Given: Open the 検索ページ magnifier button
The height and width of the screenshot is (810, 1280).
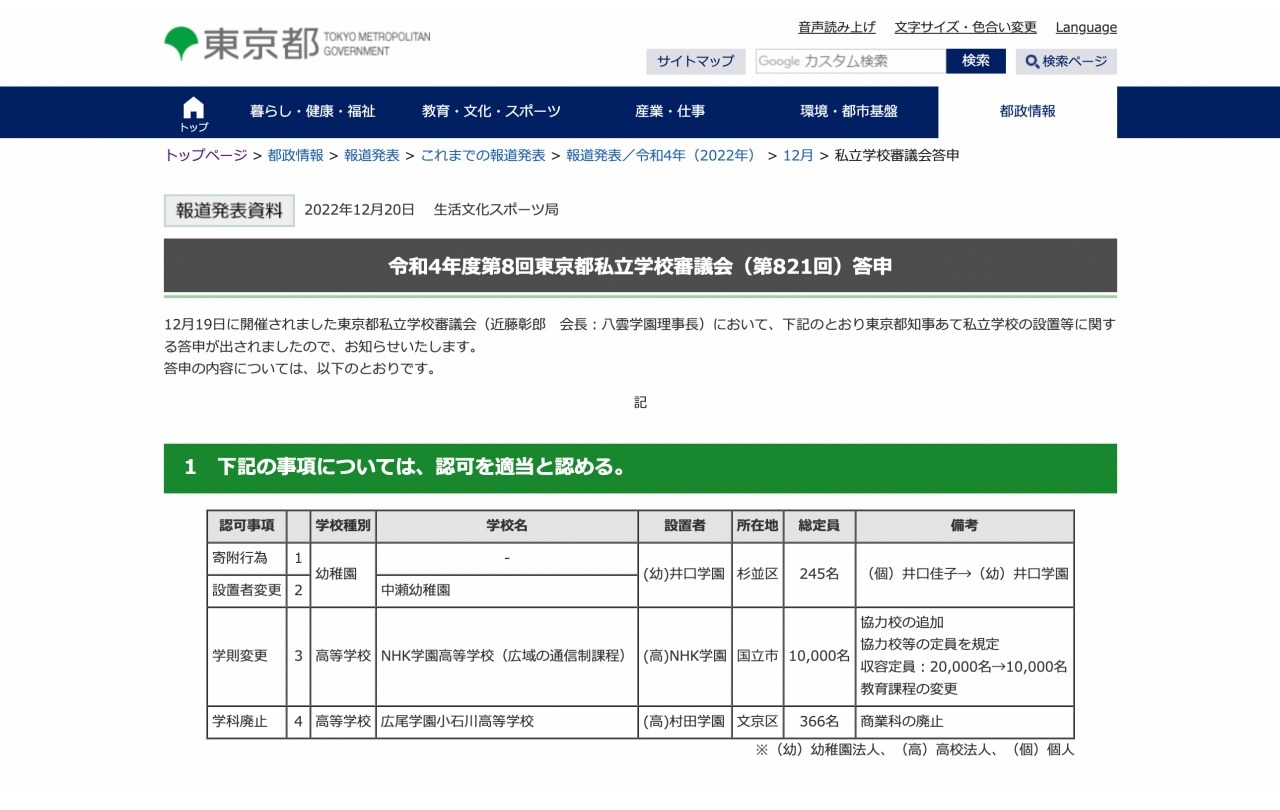Looking at the screenshot, I should pos(1066,61).
